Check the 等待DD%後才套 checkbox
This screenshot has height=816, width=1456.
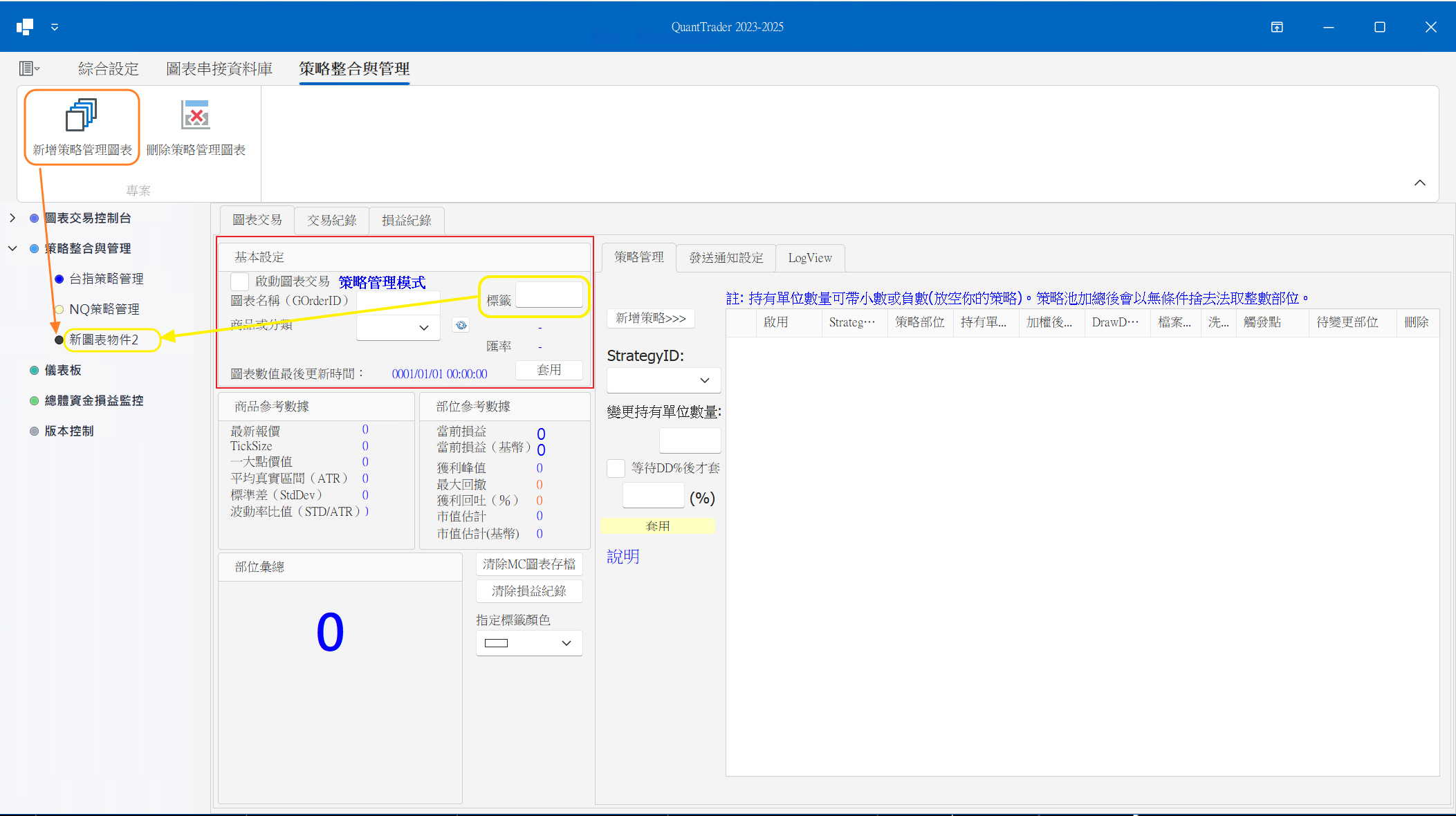point(615,468)
